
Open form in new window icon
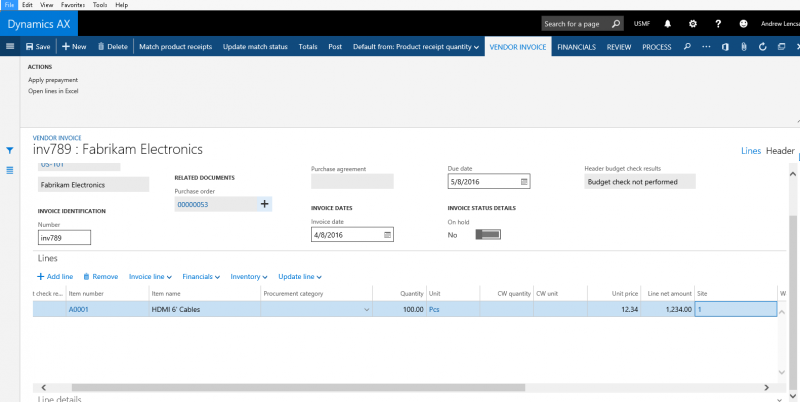pos(781,46)
